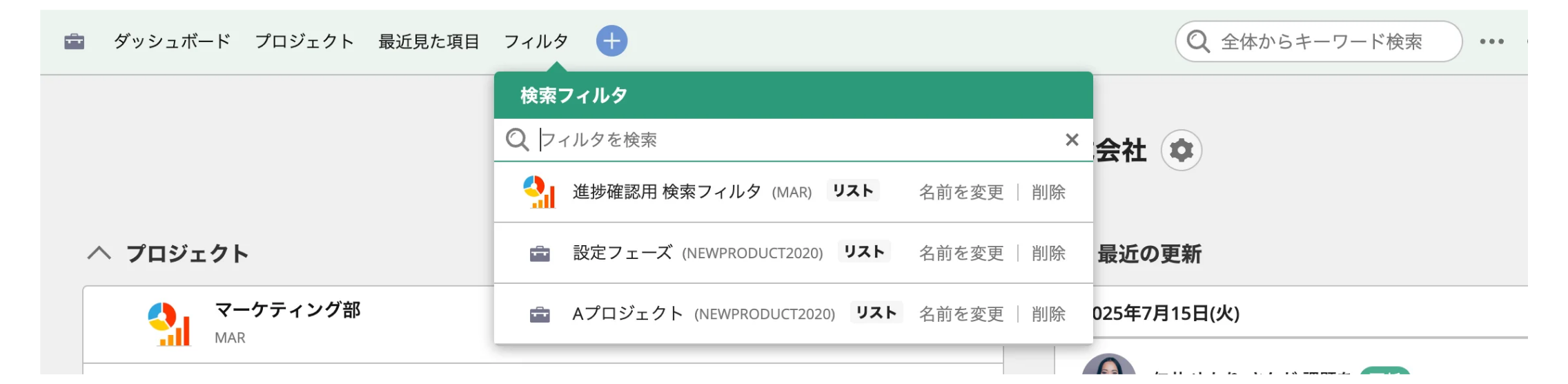Click the briefcase icon in top navigation

74,42
